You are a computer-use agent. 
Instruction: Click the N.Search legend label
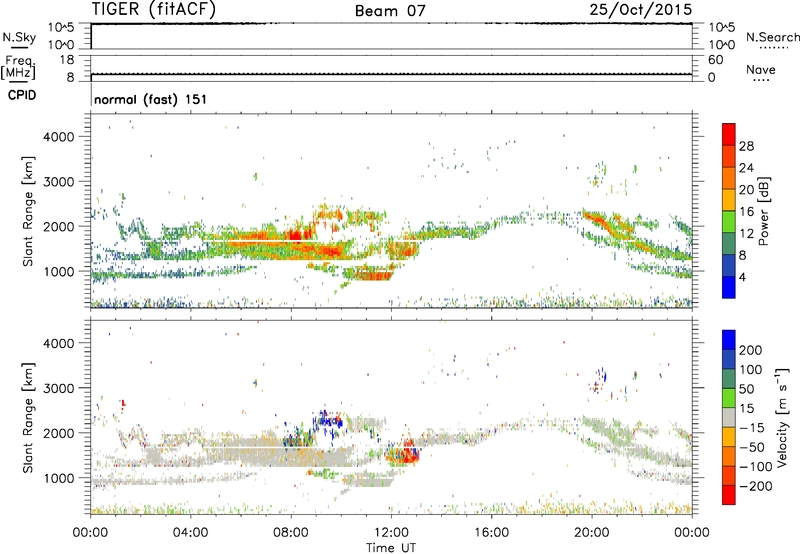click(x=772, y=37)
